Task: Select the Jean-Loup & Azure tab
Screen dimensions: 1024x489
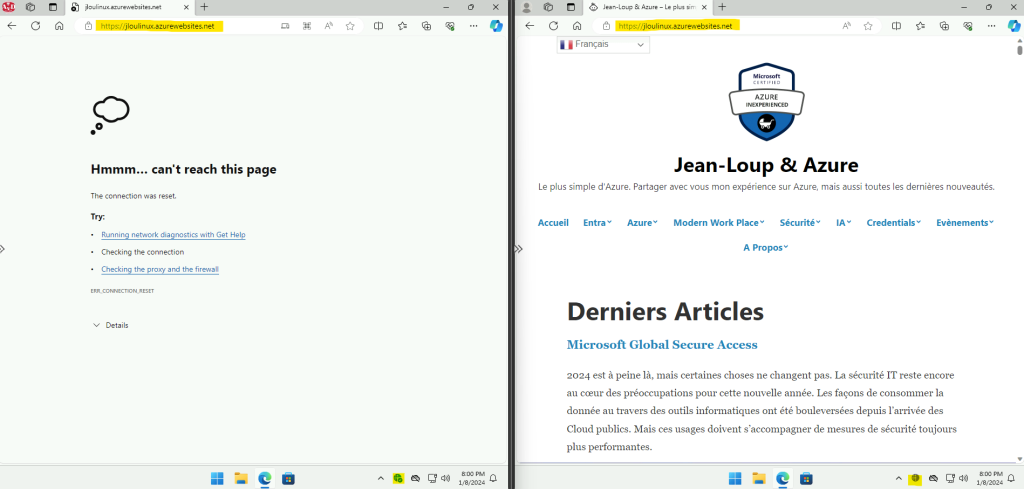Action: pos(647,7)
